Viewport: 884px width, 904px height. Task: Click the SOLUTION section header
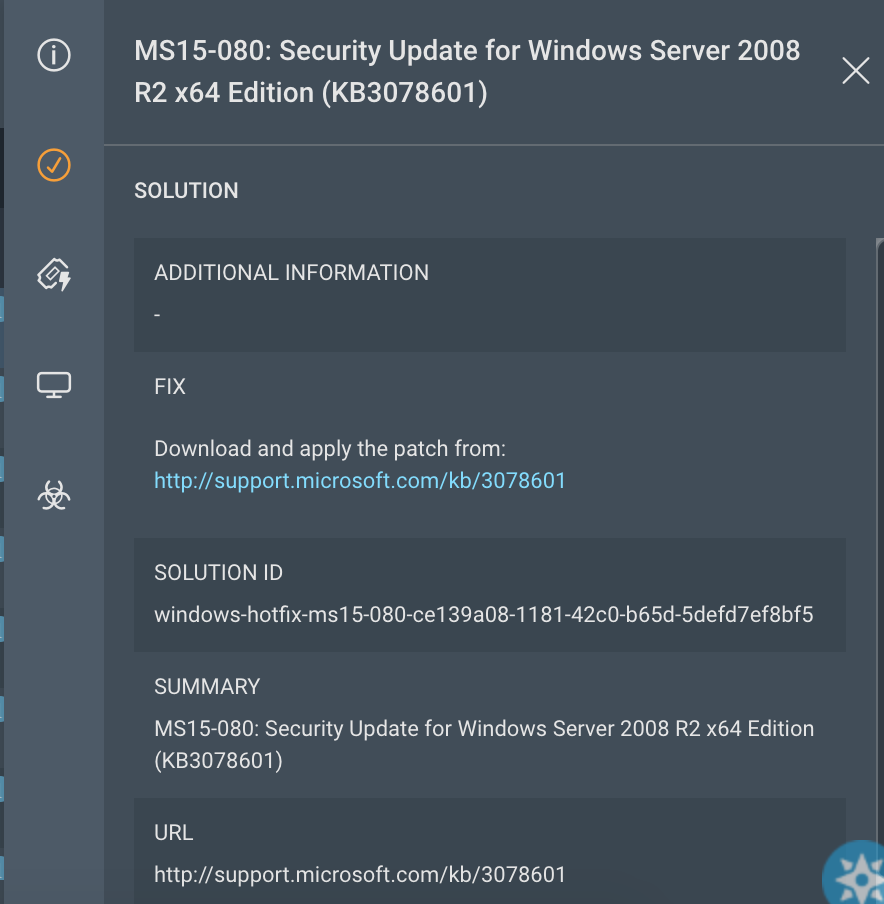tap(186, 191)
